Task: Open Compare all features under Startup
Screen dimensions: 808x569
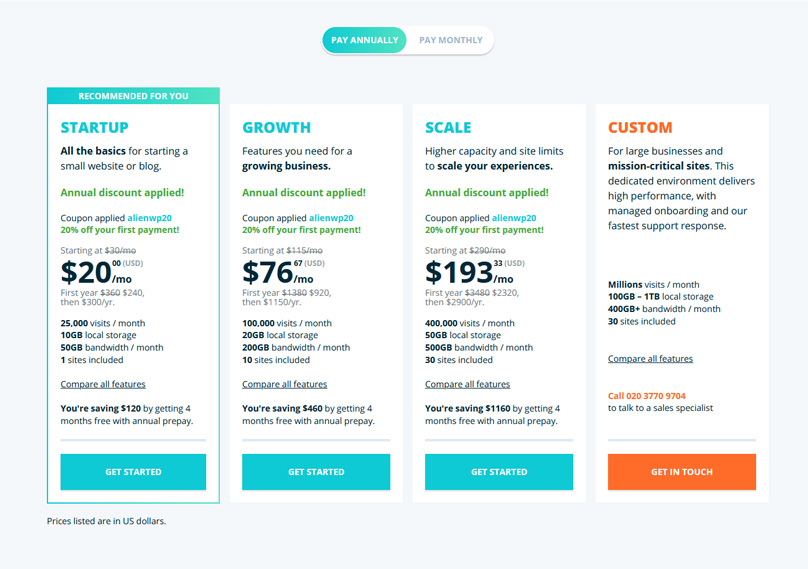Action: point(103,384)
